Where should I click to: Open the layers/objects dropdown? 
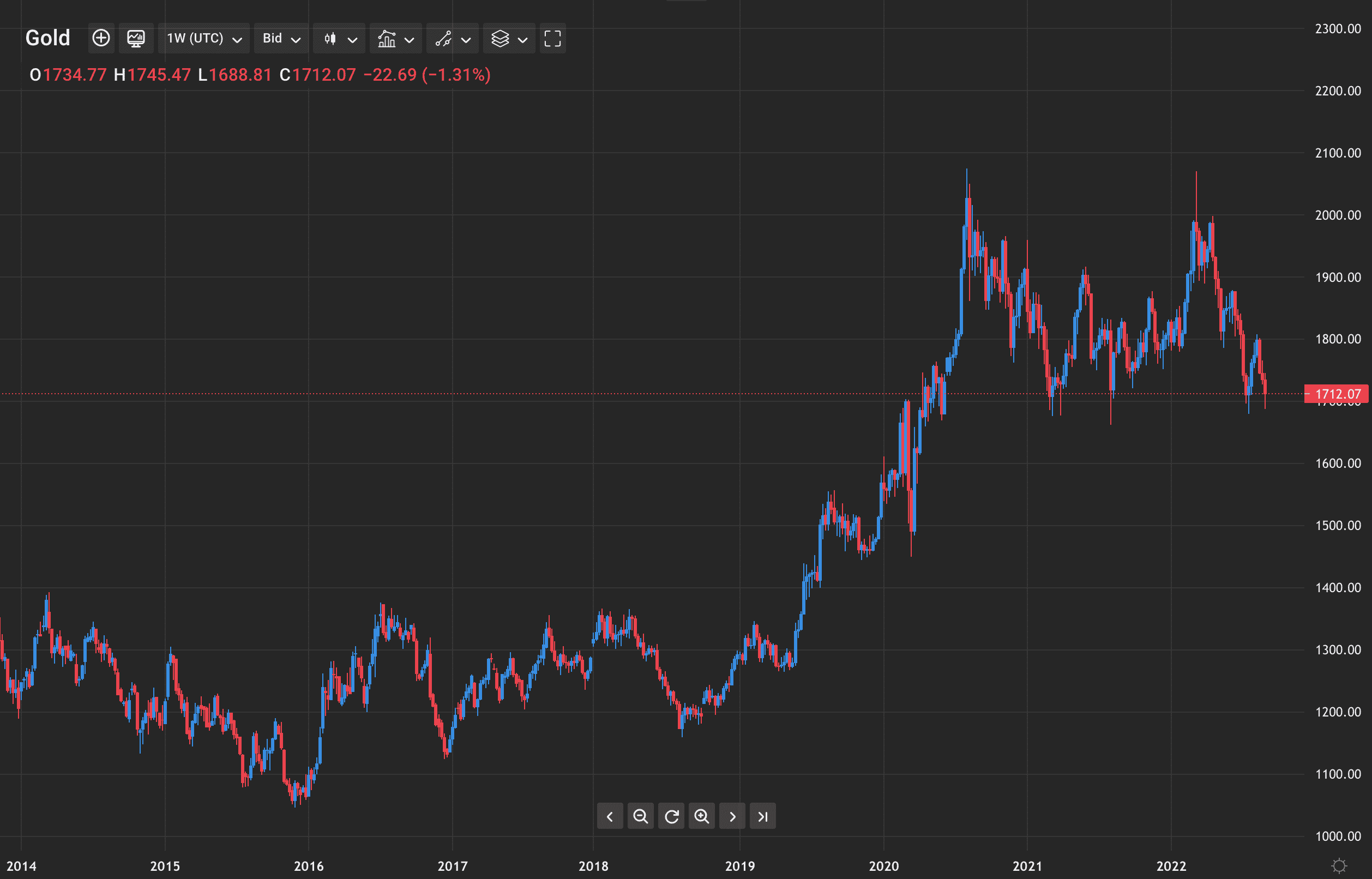point(509,38)
